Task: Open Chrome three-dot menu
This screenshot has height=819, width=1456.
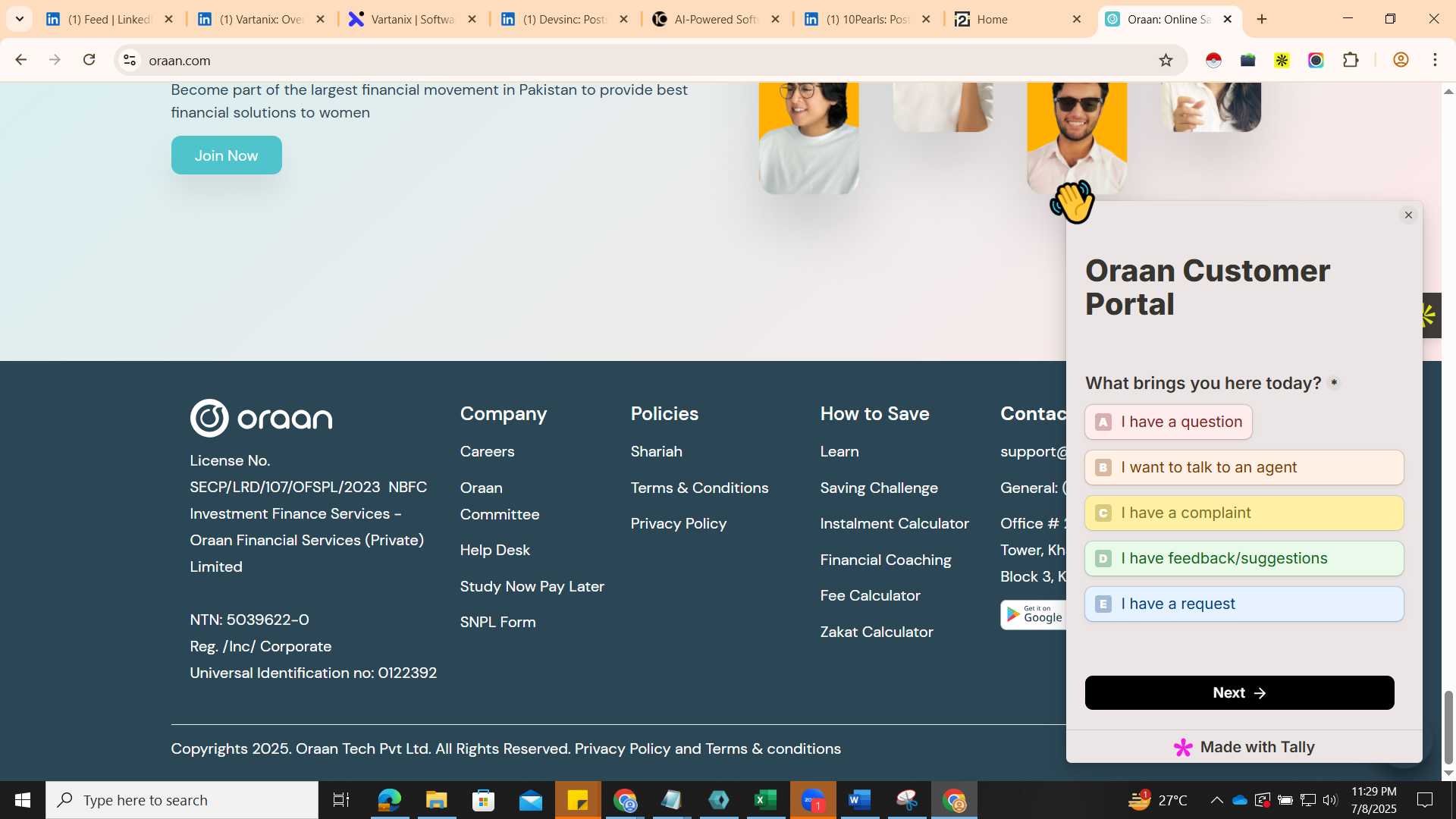Action: [1435, 60]
